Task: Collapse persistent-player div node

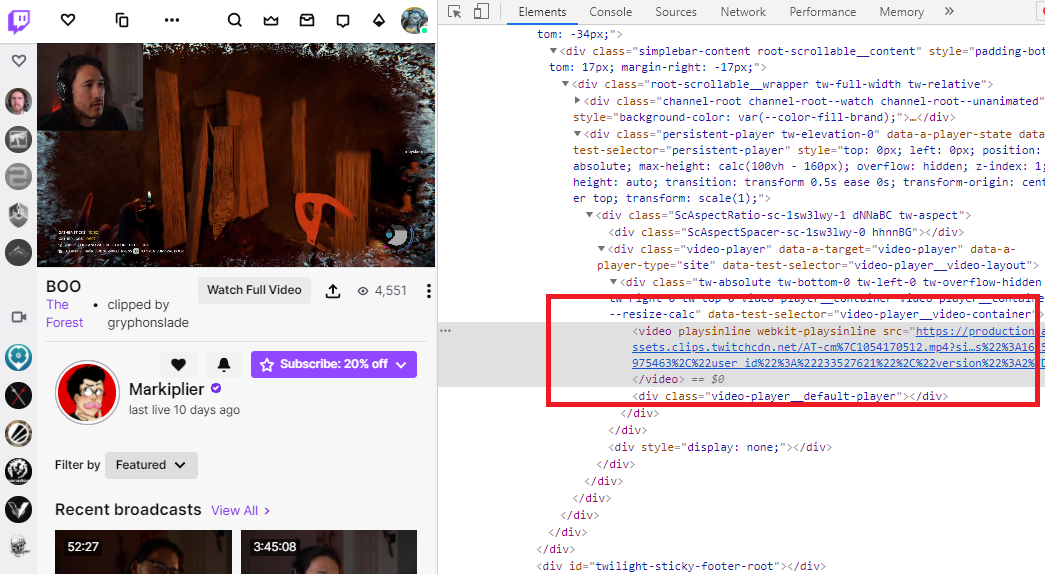Action: pyautogui.click(x=577, y=134)
